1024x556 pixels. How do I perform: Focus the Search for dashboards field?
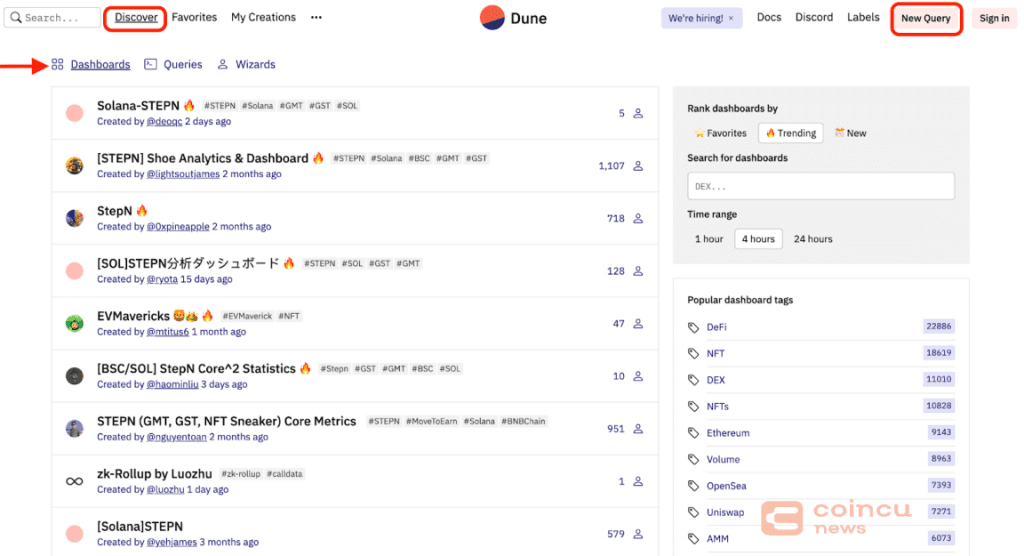click(x=821, y=186)
